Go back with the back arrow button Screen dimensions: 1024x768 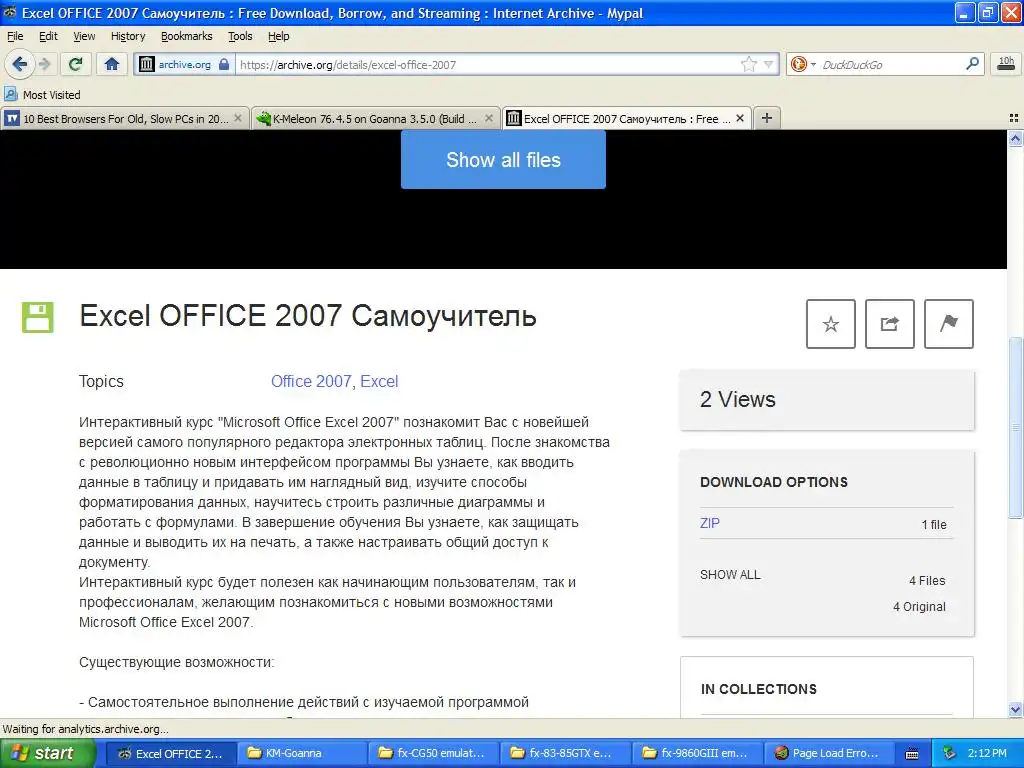[x=19, y=64]
